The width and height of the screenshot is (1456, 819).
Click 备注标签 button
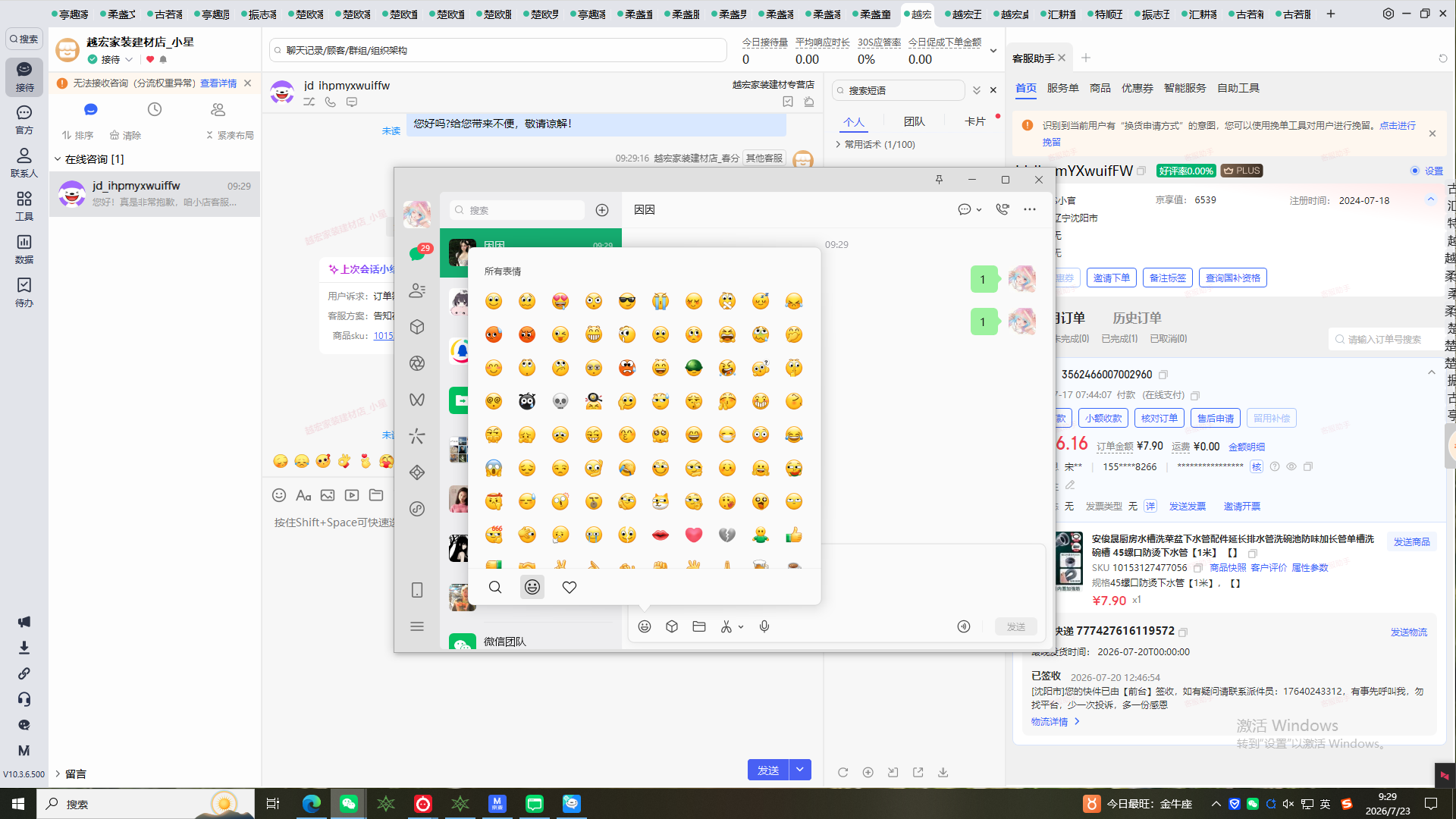tap(1168, 278)
